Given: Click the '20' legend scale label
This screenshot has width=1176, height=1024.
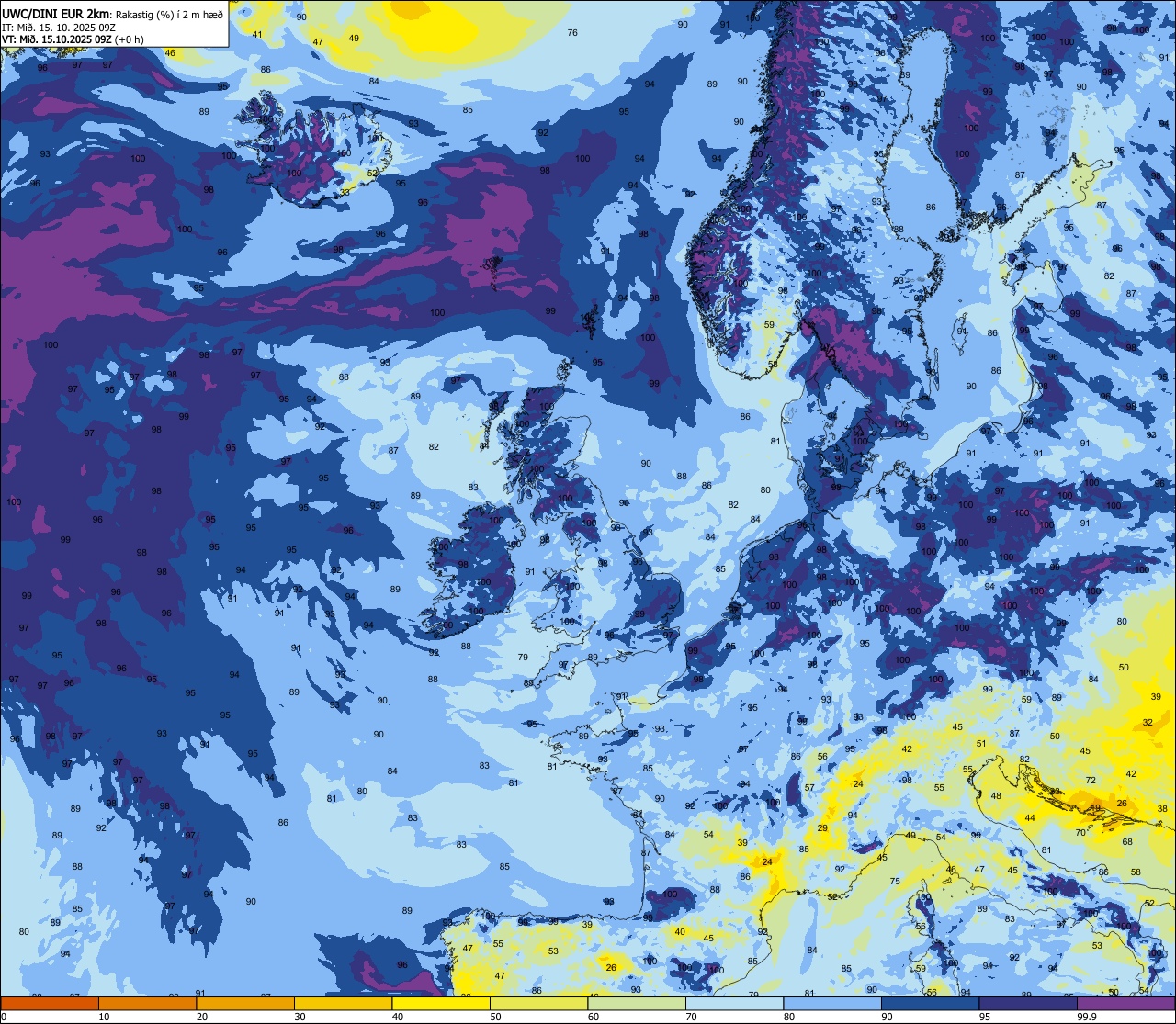Looking at the screenshot, I should click(x=202, y=1017).
